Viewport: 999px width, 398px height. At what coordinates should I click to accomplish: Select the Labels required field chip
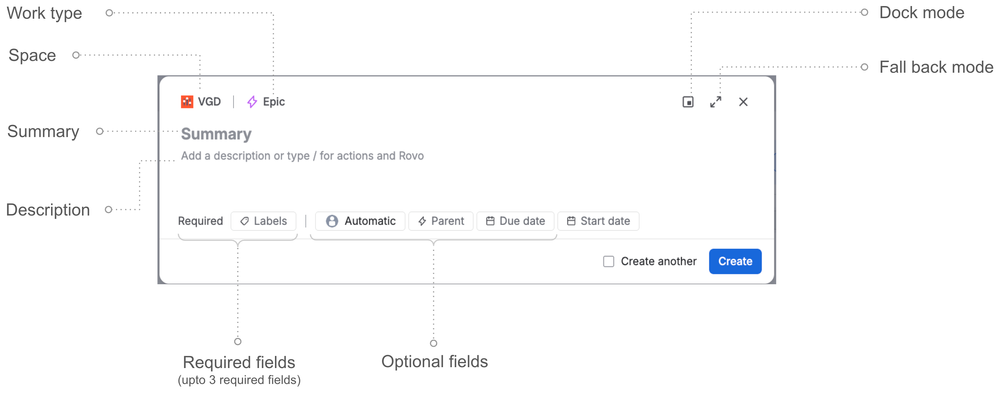[x=263, y=221]
